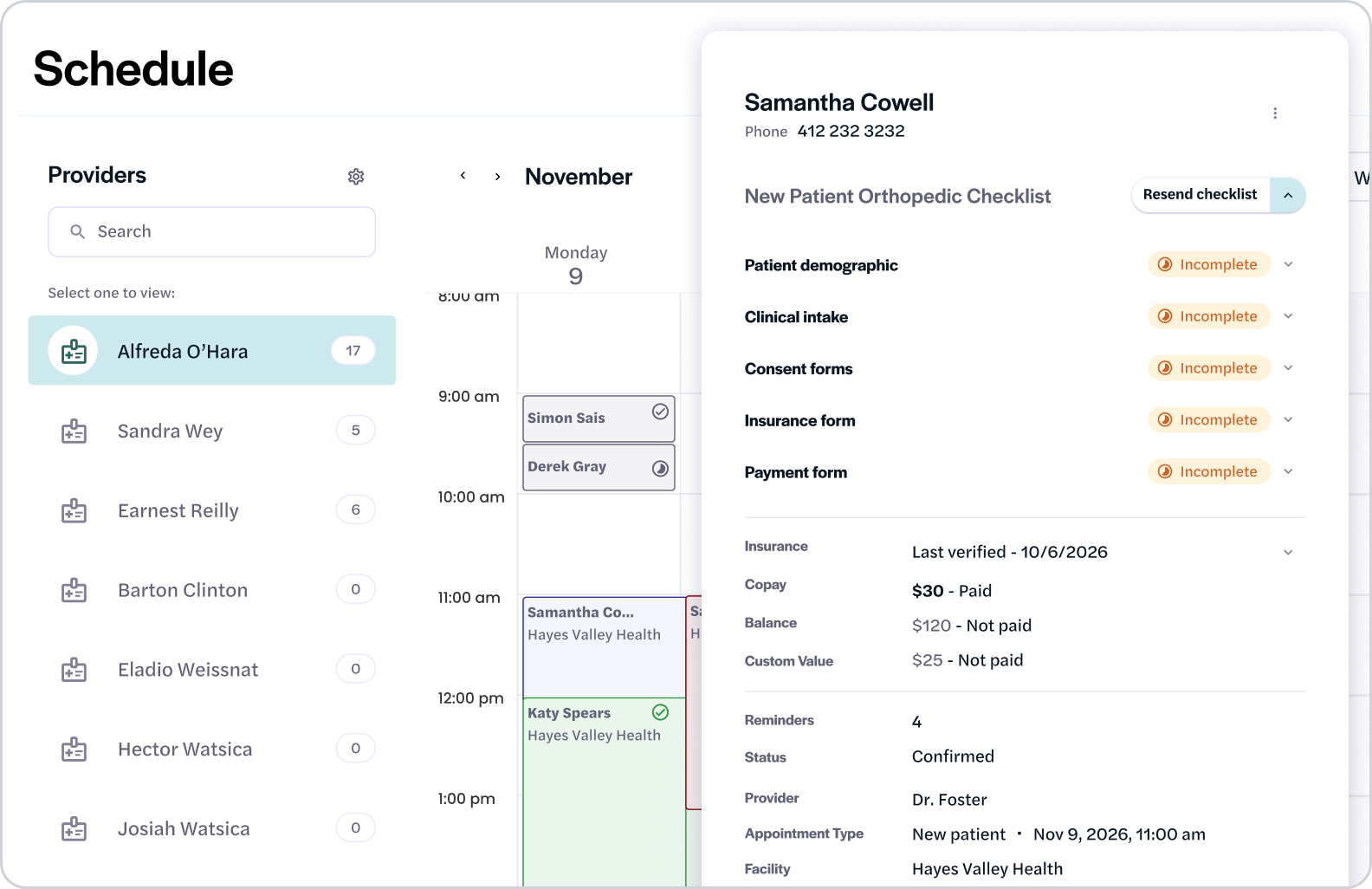Click Consent forms Incomplete badge
Screen dimensions: 1372x889
tap(1209, 368)
